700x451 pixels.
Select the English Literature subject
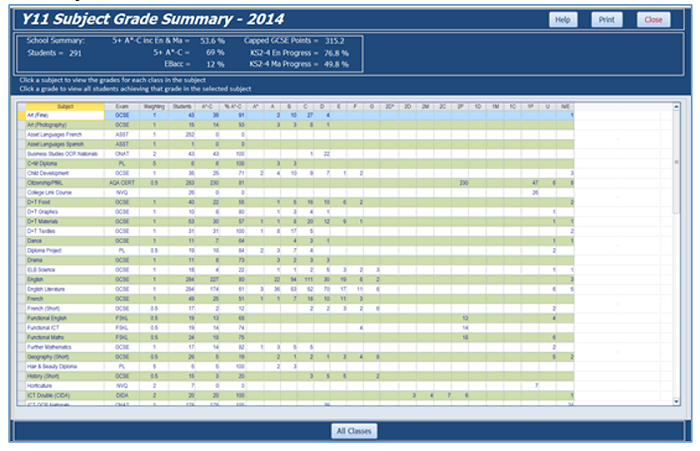coord(65,289)
